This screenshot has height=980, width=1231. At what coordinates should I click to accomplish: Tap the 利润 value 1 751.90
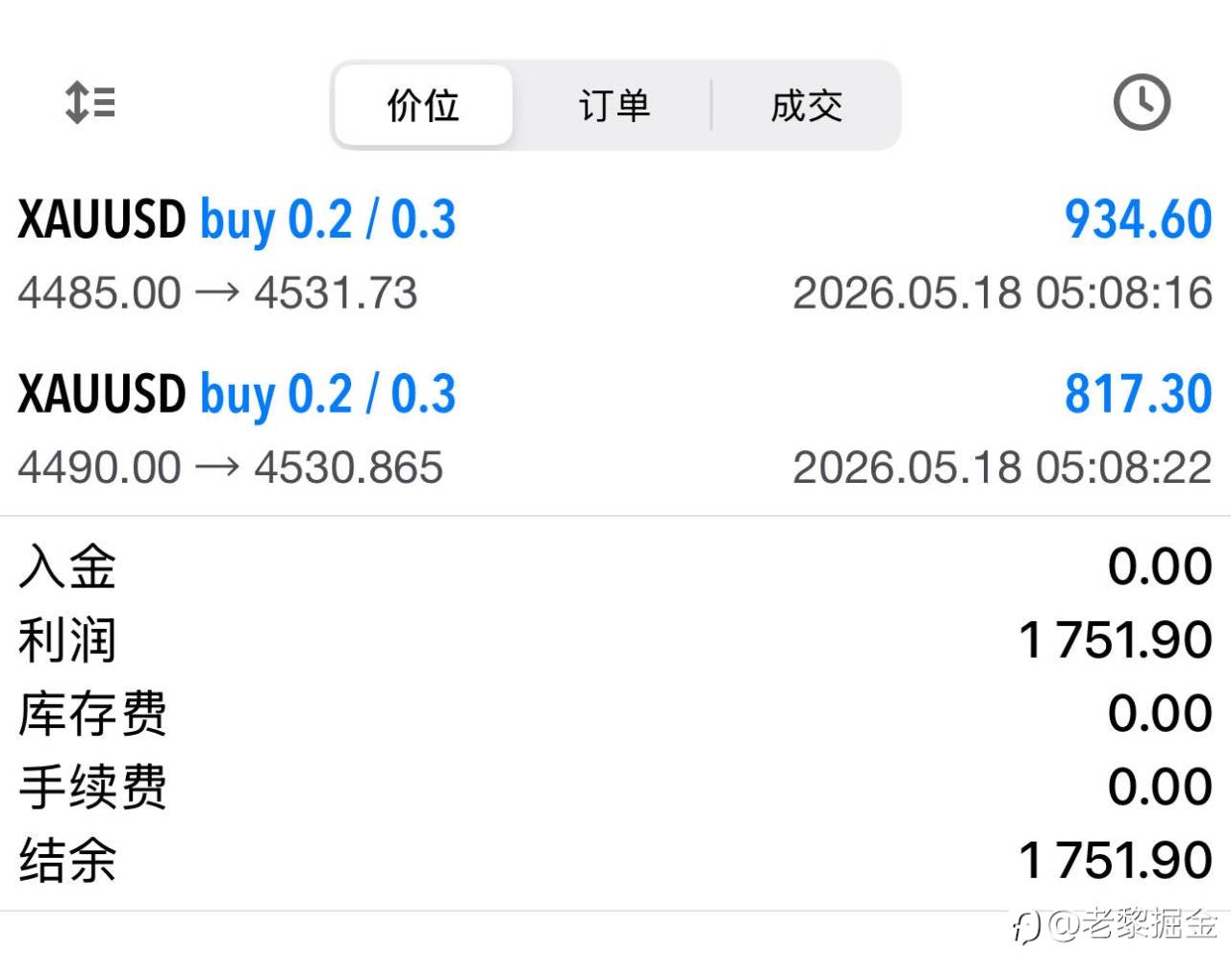(1116, 641)
